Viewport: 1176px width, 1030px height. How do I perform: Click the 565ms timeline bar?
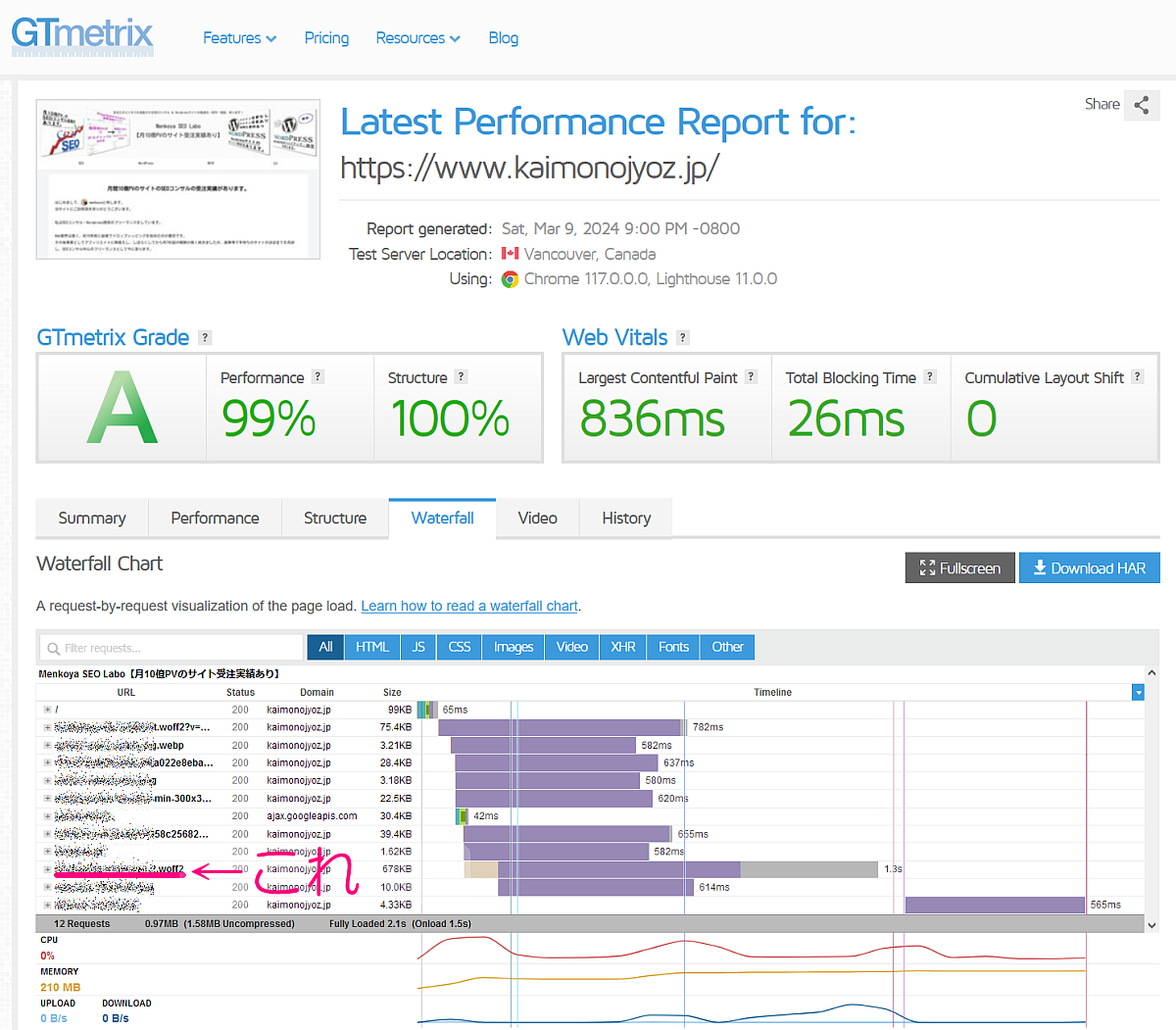[995, 905]
